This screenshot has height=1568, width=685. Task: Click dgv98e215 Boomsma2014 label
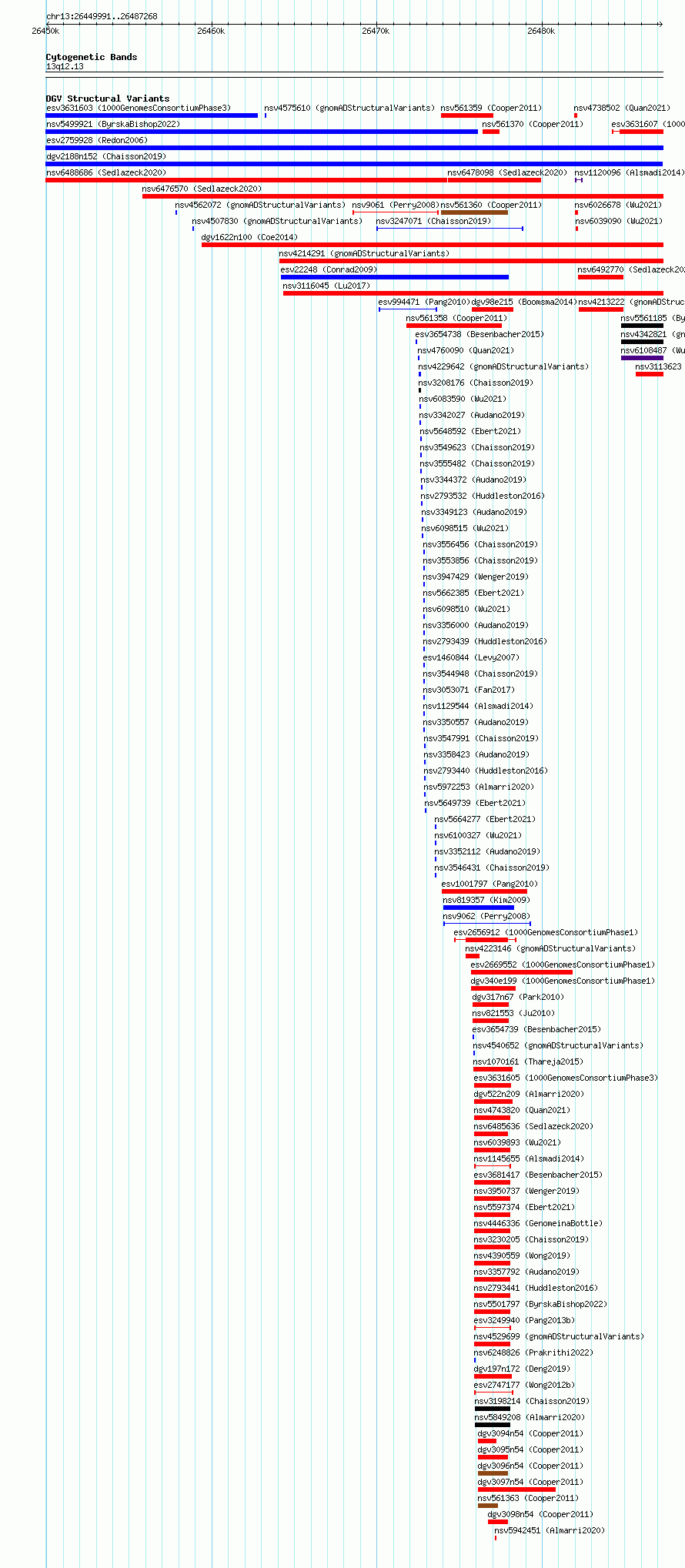pyautogui.click(x=523, y=302)
